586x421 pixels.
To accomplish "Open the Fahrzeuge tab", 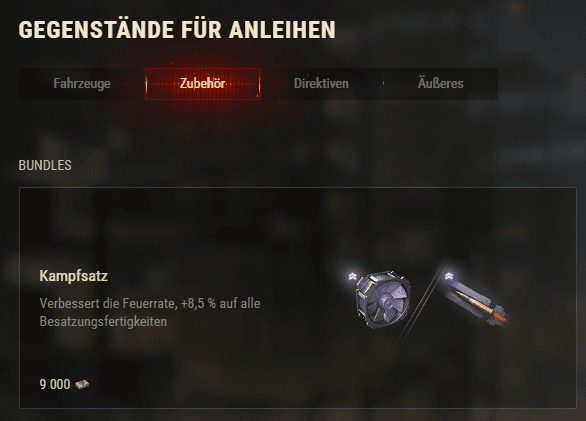I will click(x=82, y=83).
